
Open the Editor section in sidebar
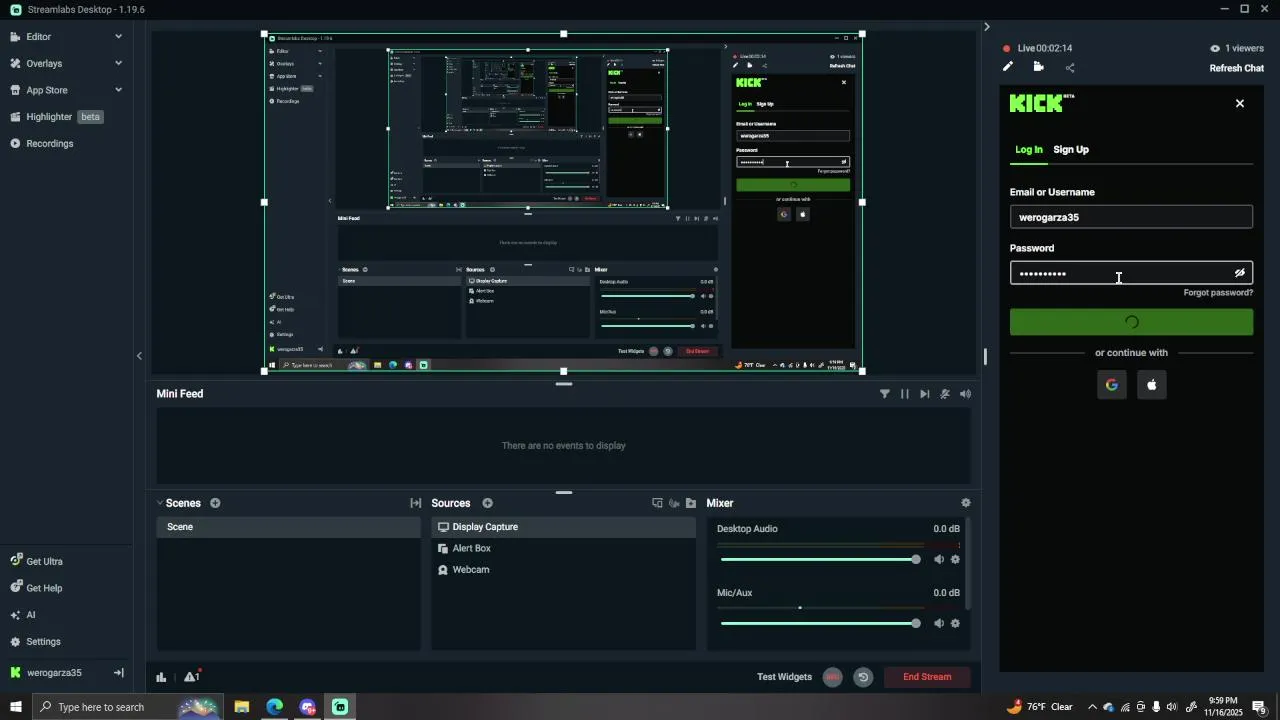point(38,36)
